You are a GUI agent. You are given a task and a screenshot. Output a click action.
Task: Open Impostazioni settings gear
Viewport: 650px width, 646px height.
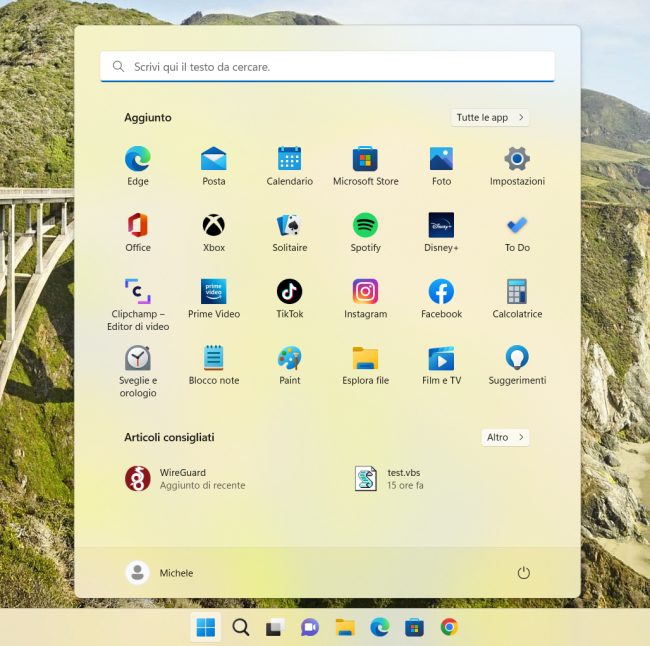pos(517,166)
